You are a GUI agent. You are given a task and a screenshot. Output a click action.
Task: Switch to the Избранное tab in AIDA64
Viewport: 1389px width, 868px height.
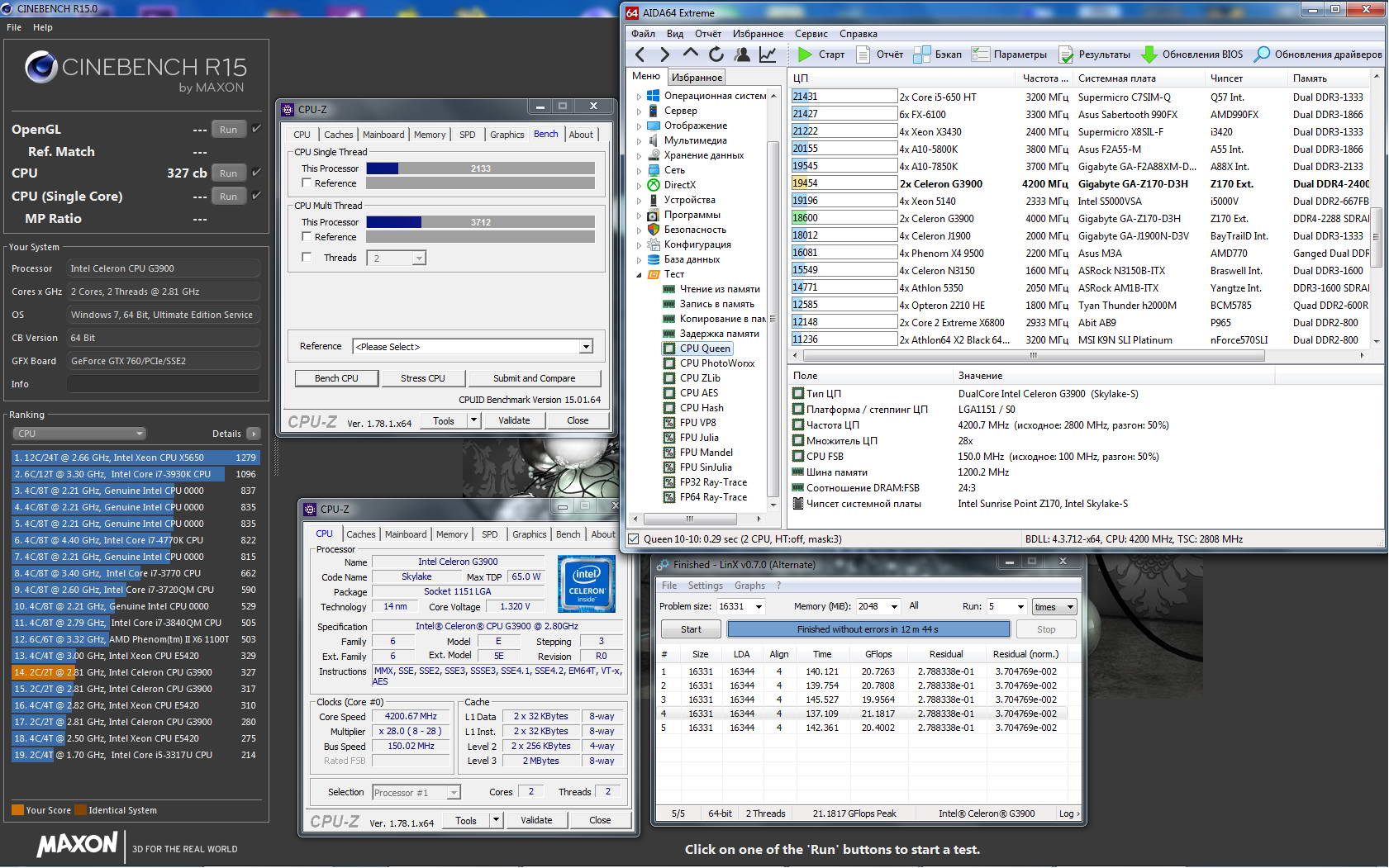pos(697,77)
